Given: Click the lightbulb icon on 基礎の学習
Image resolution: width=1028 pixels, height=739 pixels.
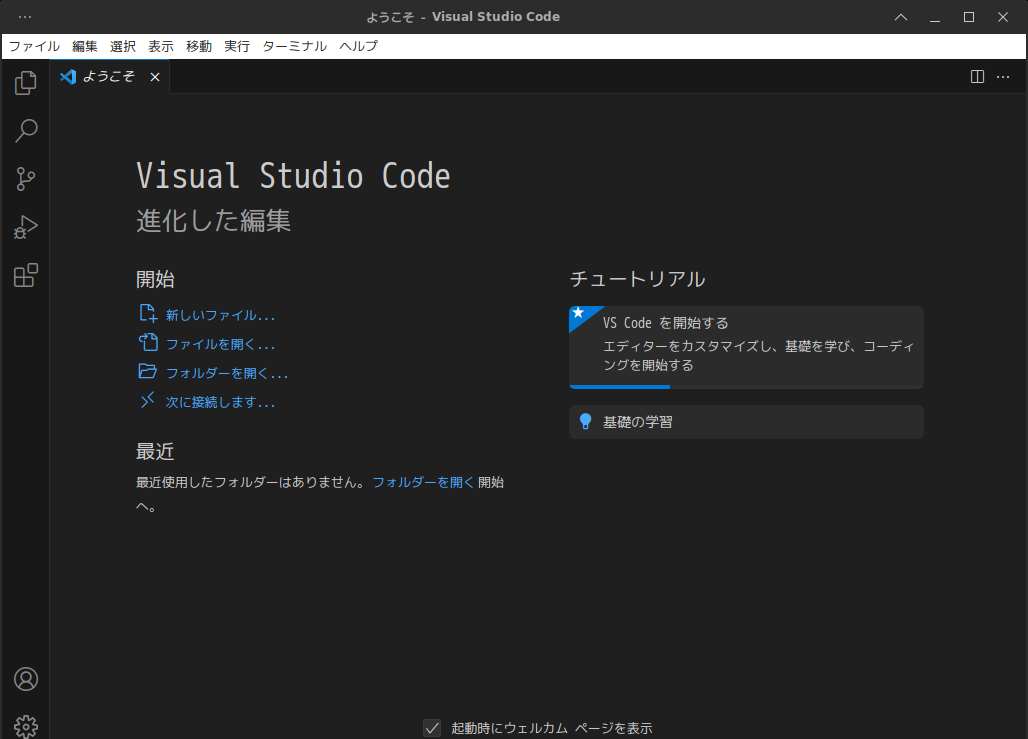Looking at the screenshot, I should pyautogui.click(x=585, y=422).
